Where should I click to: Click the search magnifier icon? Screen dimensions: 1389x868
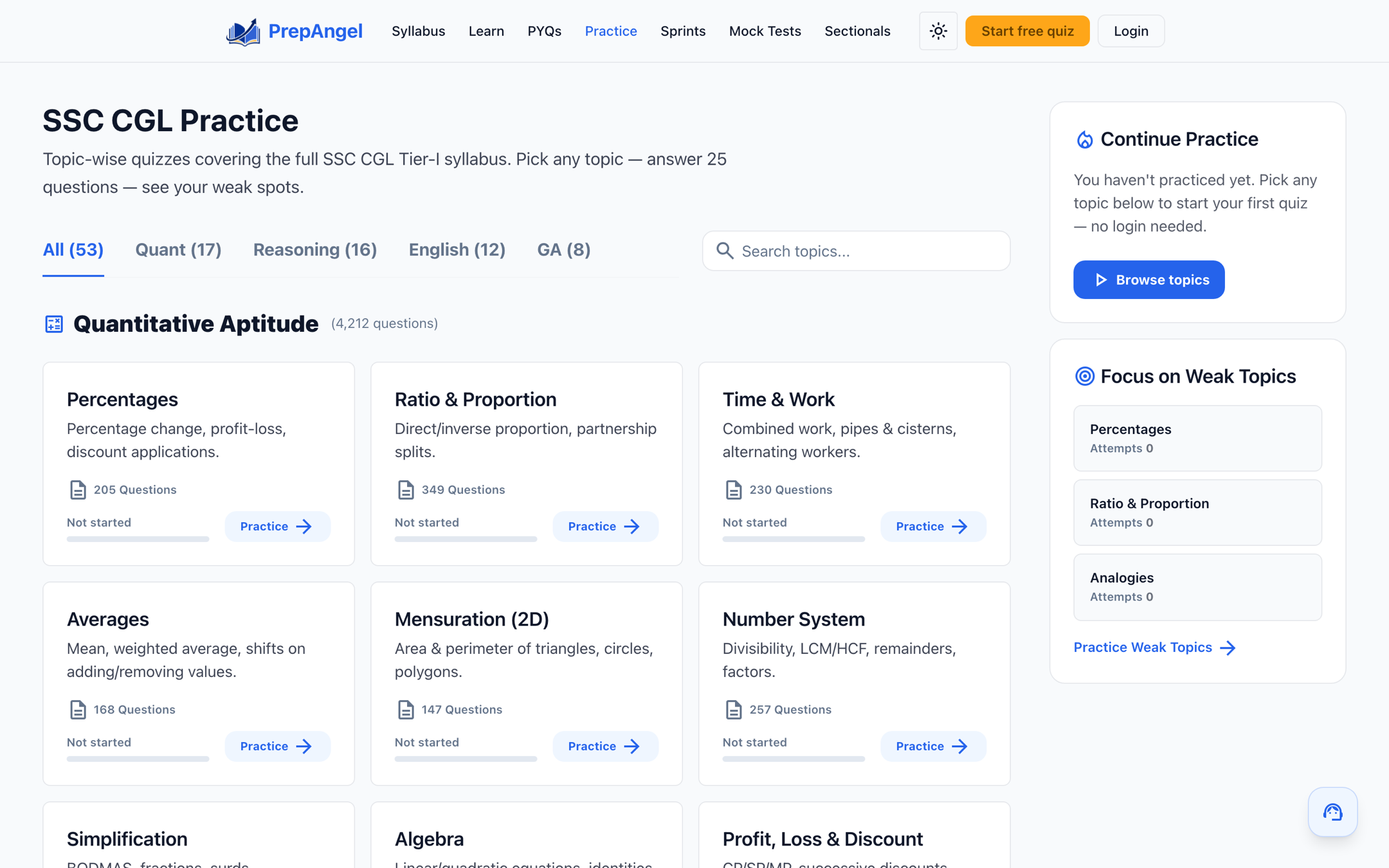click(725, 251)
